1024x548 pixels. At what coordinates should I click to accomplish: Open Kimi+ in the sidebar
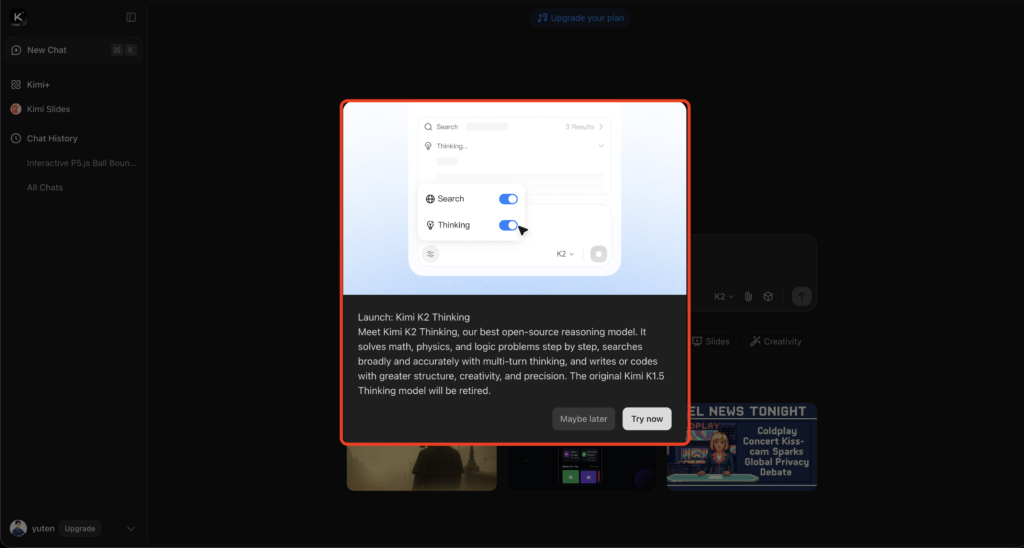pos(37,85)
